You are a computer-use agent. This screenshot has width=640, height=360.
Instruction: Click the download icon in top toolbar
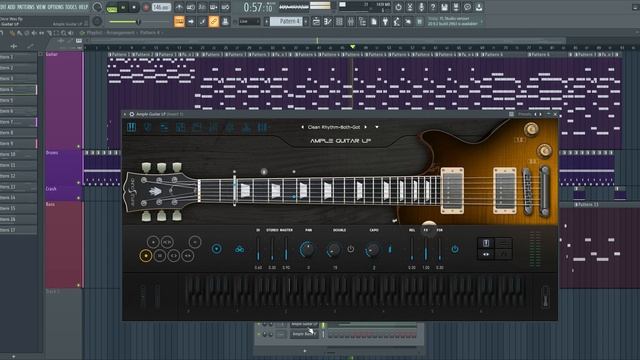click(x=479, y=7)
